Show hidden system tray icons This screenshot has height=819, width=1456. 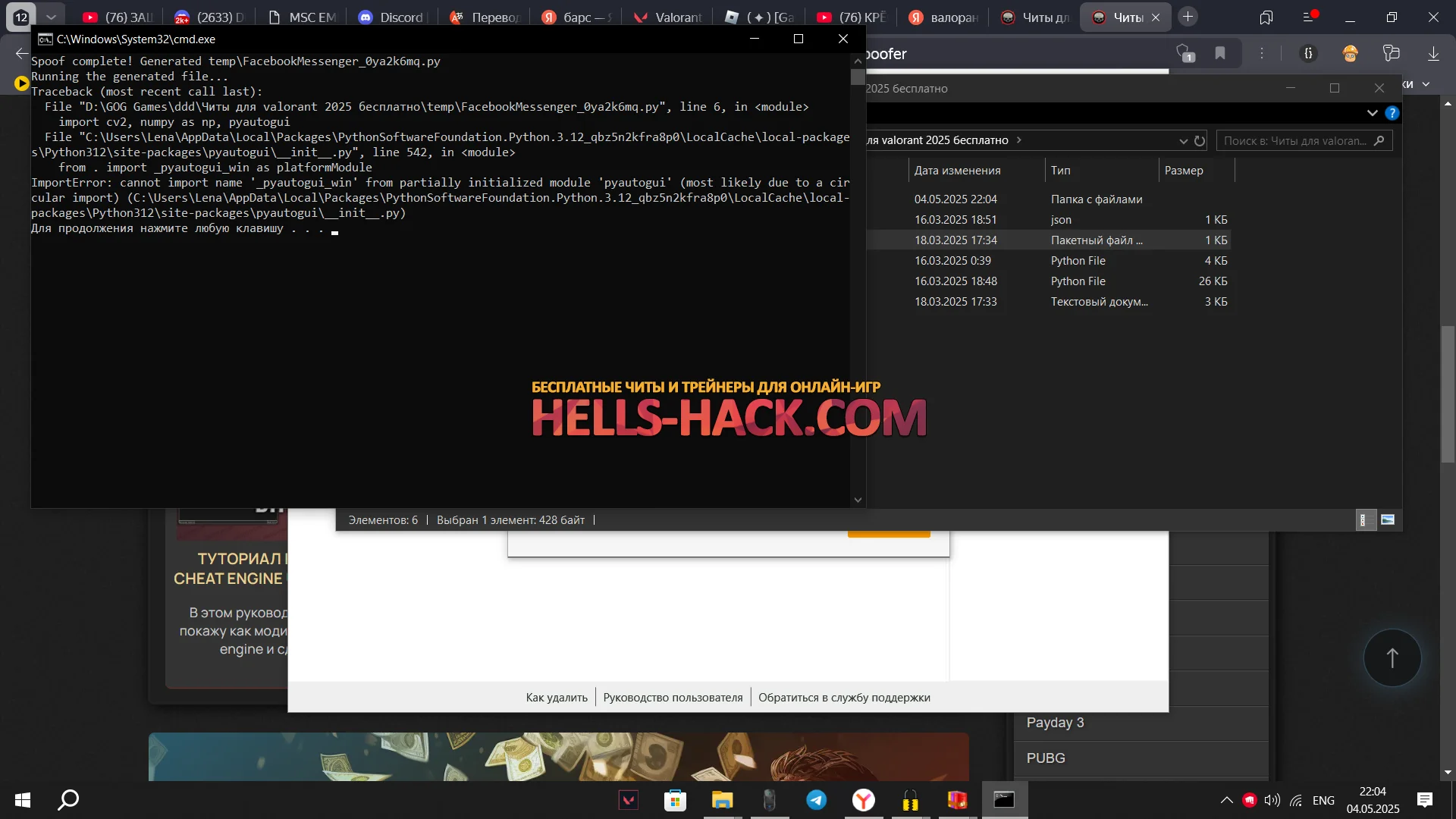pyautogui.click(x=1226, y=800)
